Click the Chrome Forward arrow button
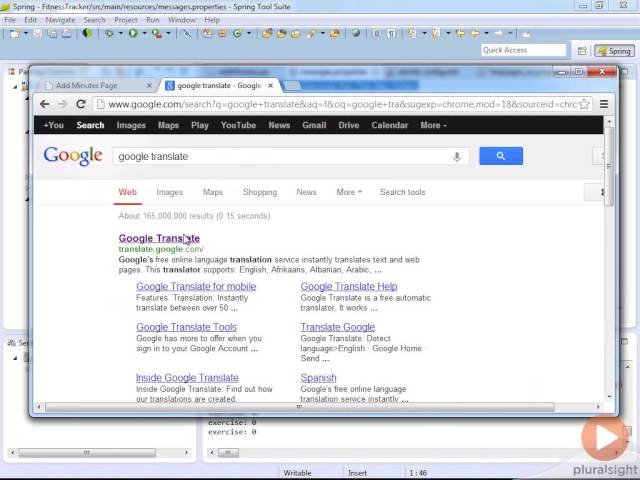 pyautogui.click(x=62, y=104)
